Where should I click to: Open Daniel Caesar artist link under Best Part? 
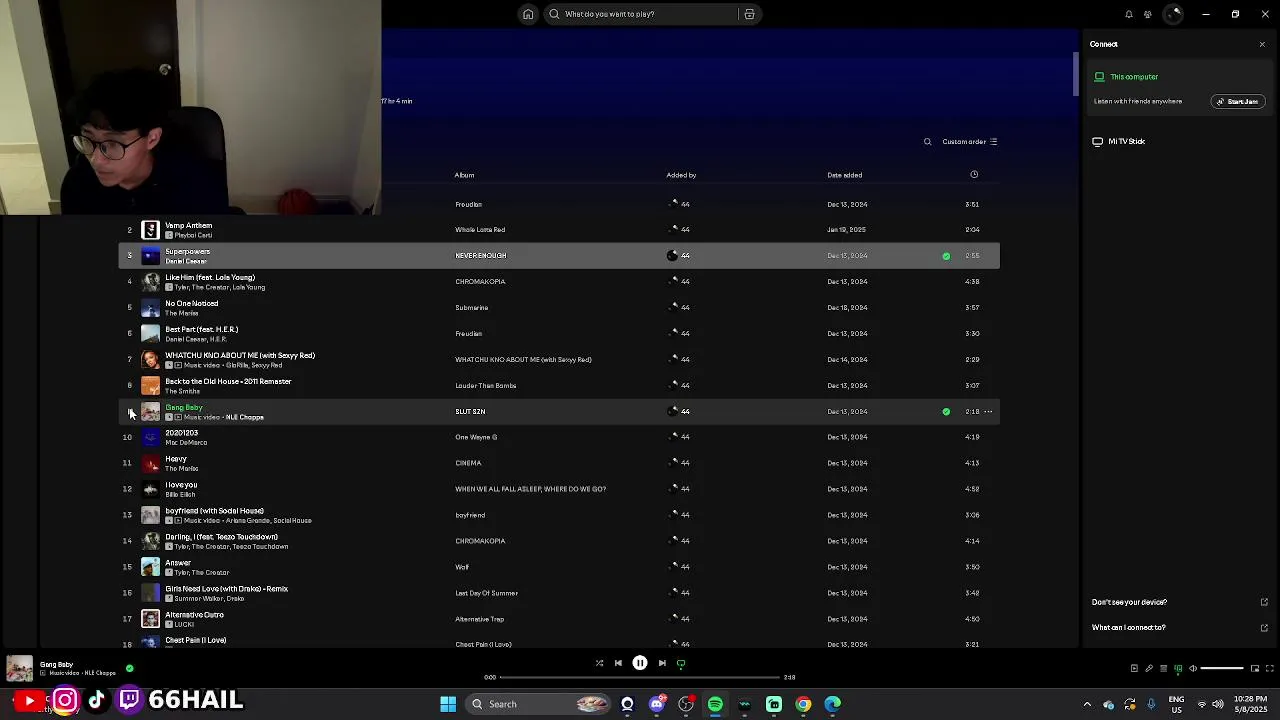point(185,339)
